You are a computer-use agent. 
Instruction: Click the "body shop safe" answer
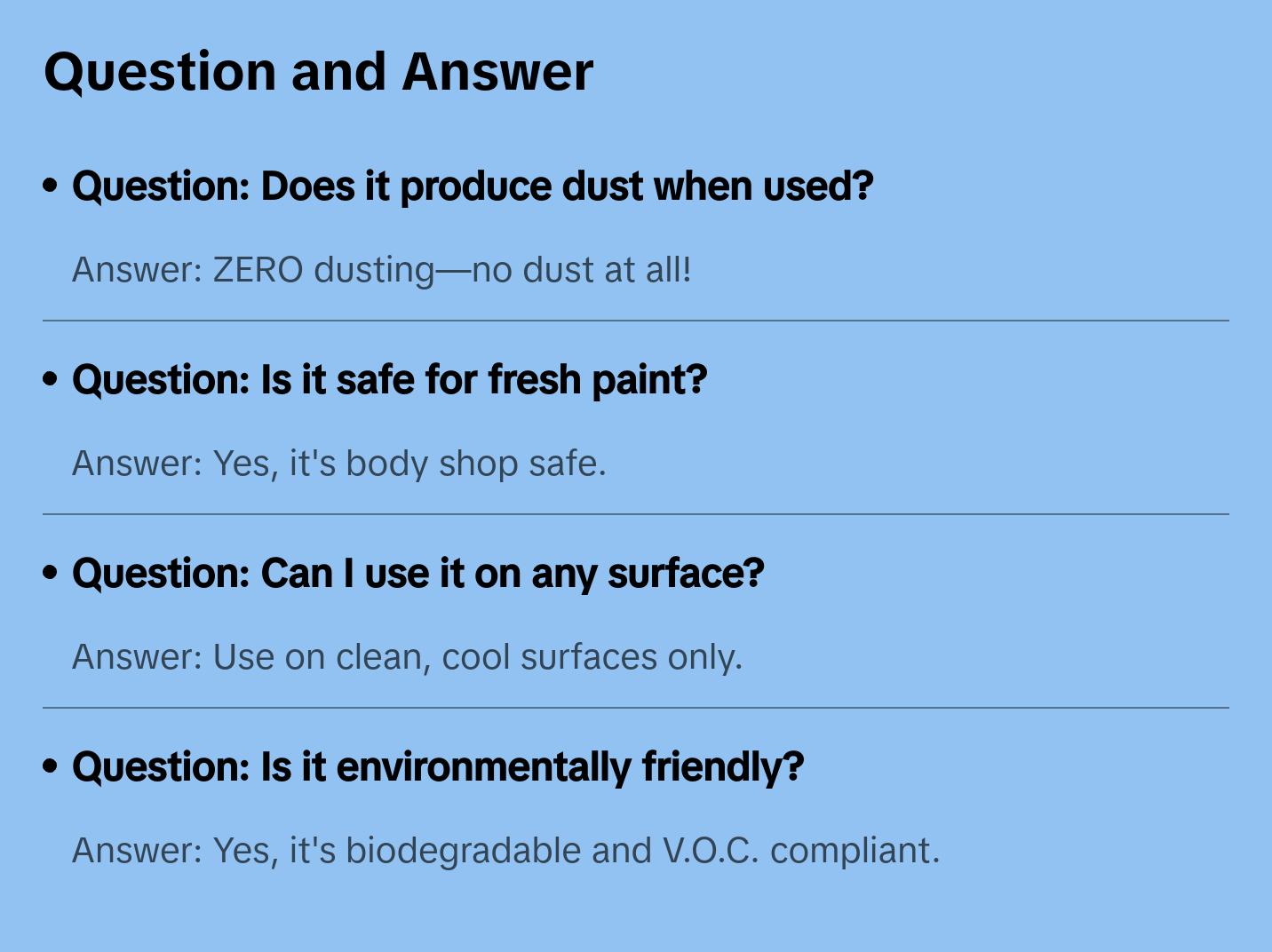[338, 464]
